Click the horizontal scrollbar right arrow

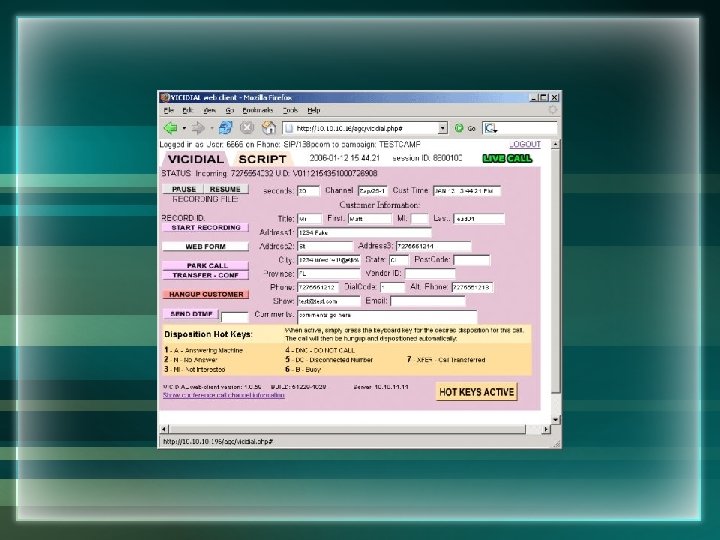(546, 429)
